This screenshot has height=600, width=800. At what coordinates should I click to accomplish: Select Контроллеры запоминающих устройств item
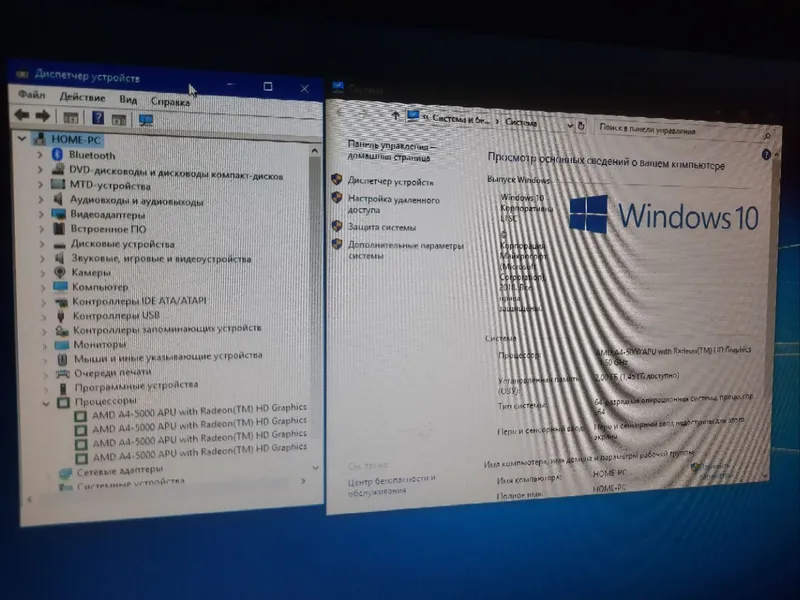167,329
